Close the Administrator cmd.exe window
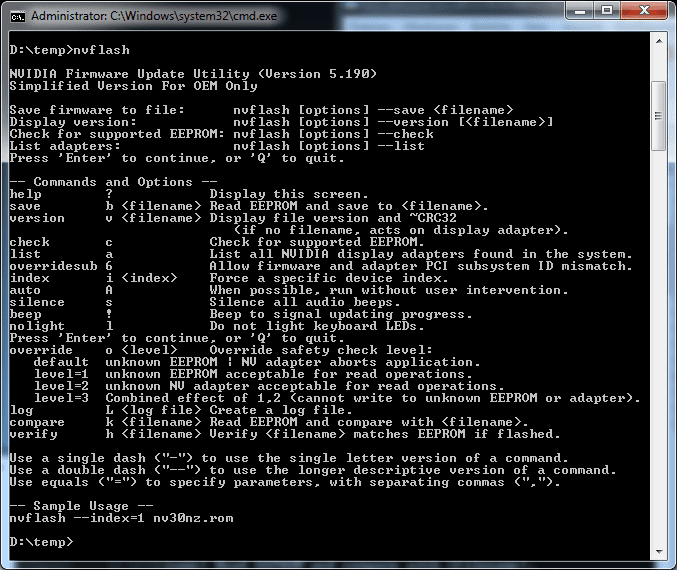This screenshot has height=570, width=677. [x=644, y=11]
